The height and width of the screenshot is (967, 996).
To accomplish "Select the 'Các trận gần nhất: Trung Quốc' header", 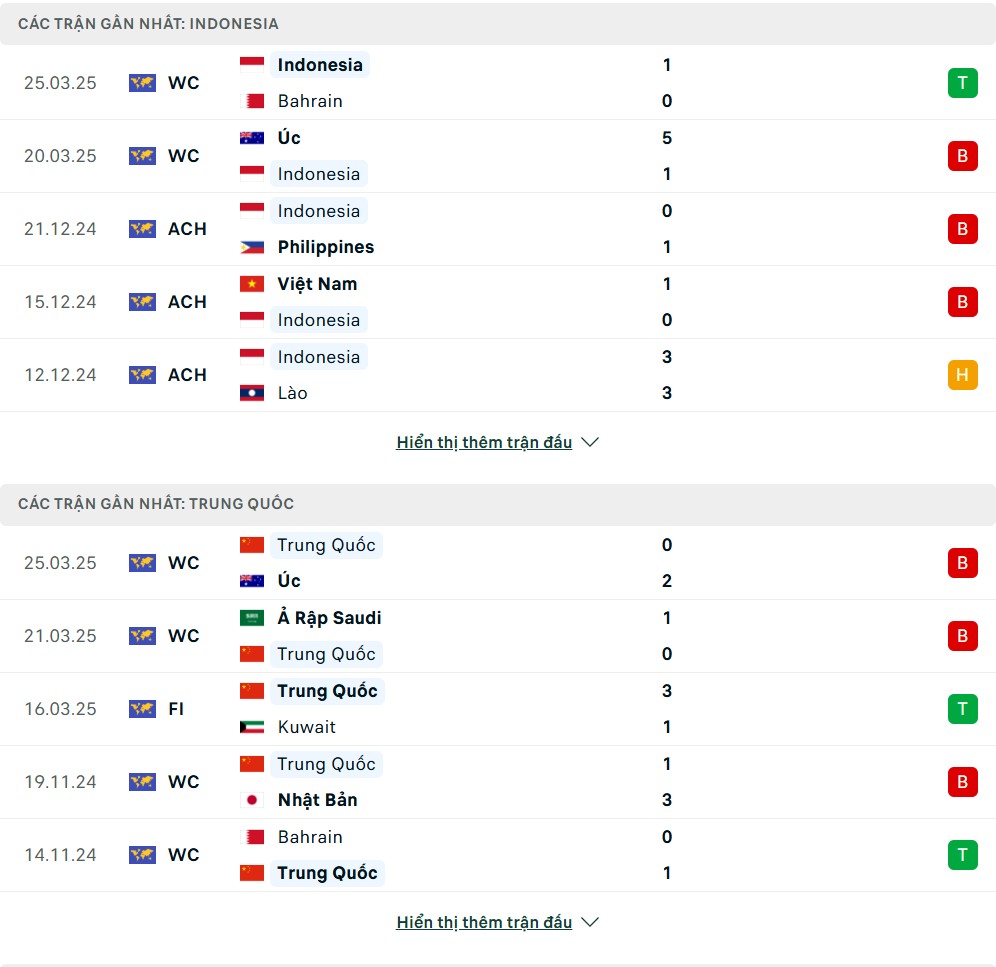I will tap(156, 504).
